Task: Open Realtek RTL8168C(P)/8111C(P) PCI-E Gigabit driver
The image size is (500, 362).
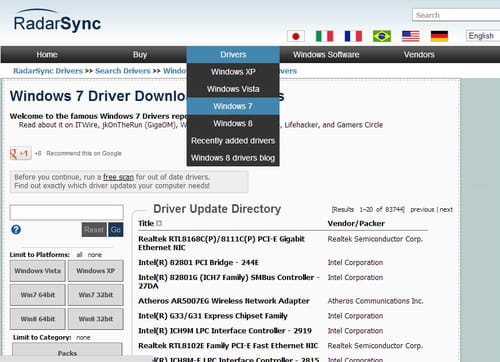Action: (x=222, y=243)
